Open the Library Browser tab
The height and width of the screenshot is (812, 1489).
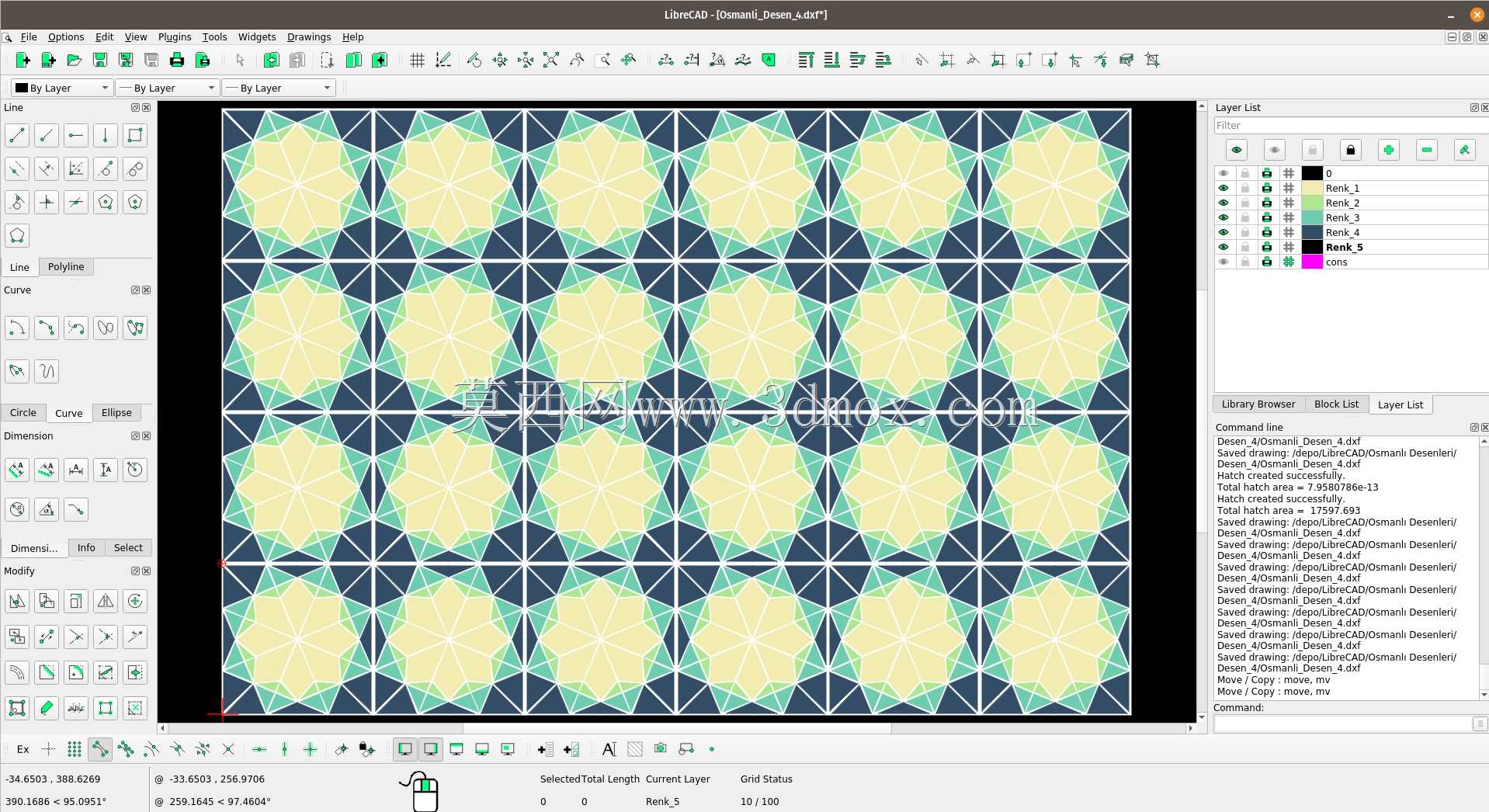pos(1258,404)
